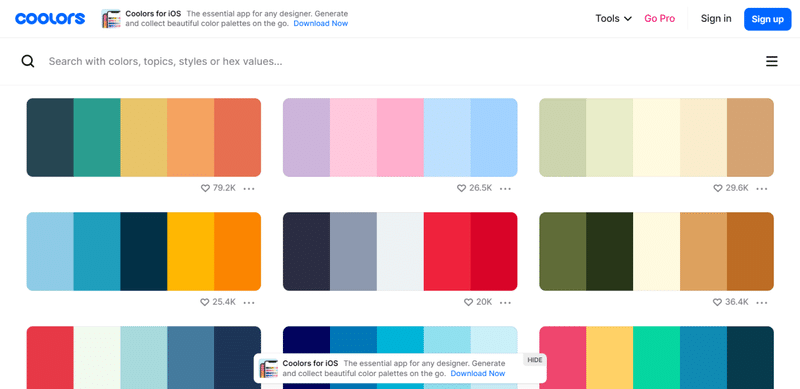Open more options for 20K palette
This screenshot has height=389, width=800.
(x=505, y=303)
